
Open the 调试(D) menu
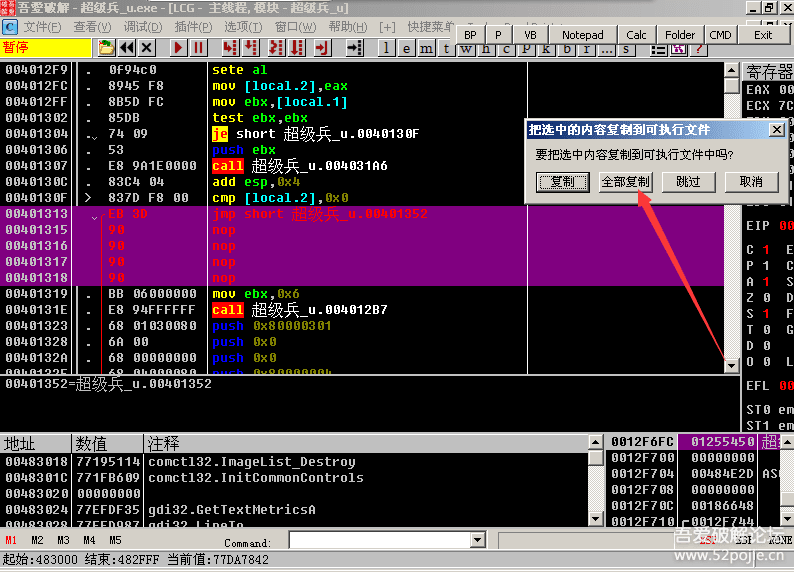(x=143, y=26)
